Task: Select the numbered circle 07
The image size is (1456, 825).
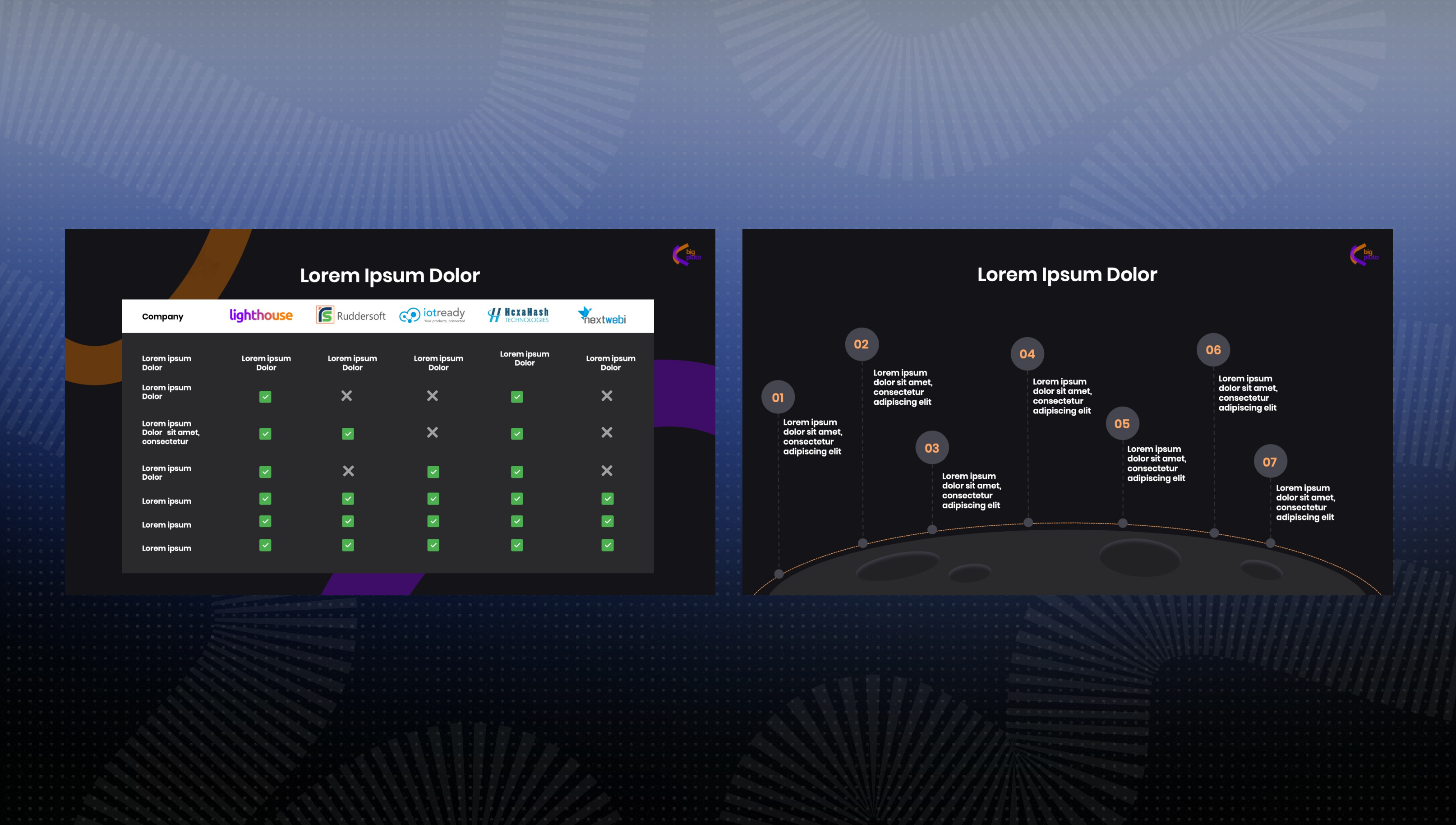Action: pos(1270,462)
